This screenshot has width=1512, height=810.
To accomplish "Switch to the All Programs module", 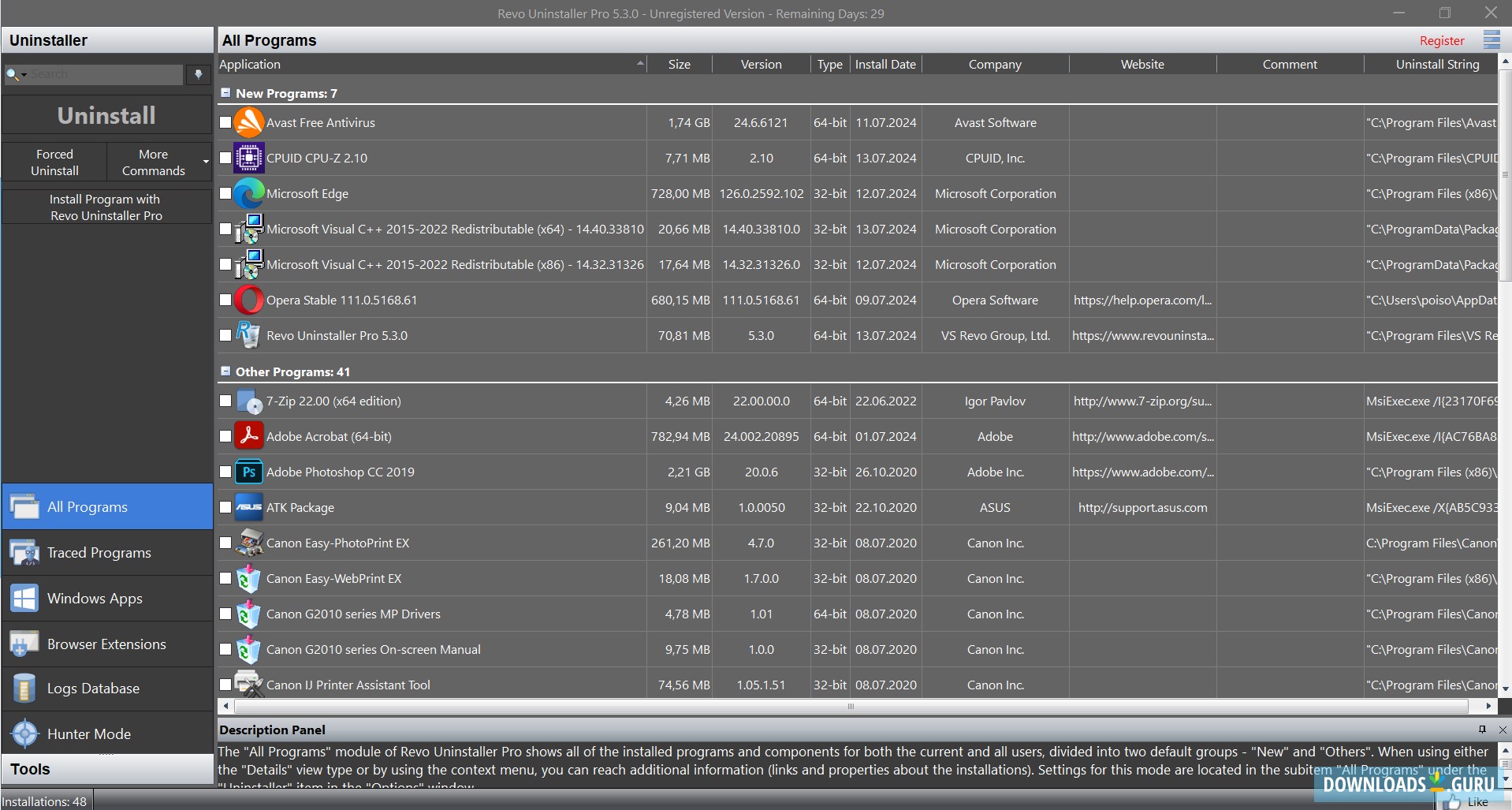I will tap(107, 506).
